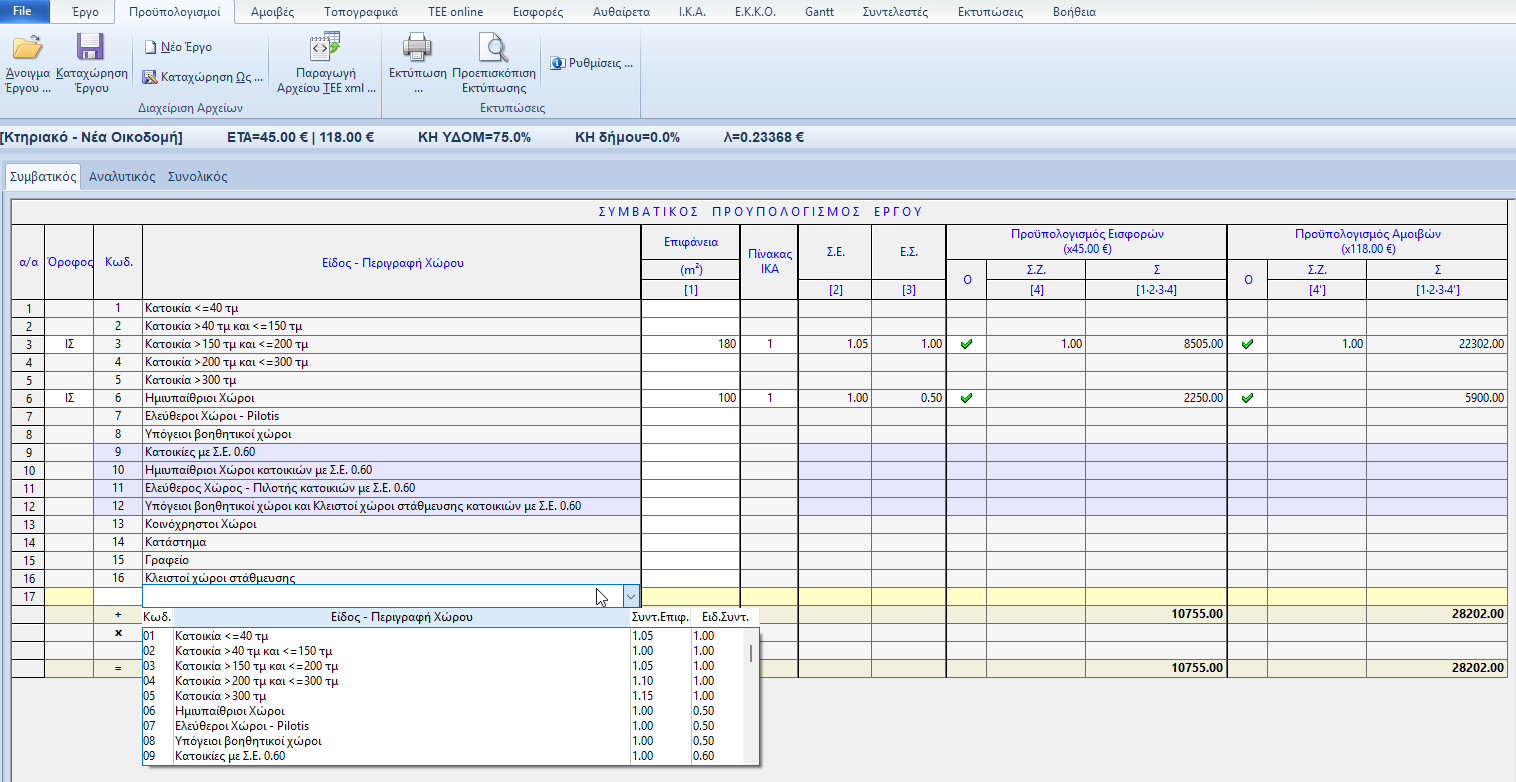The height and width of the screenshot is (782, 1516).
Task: Open Ρυθμίσεις settings icon
Action: 557,63
